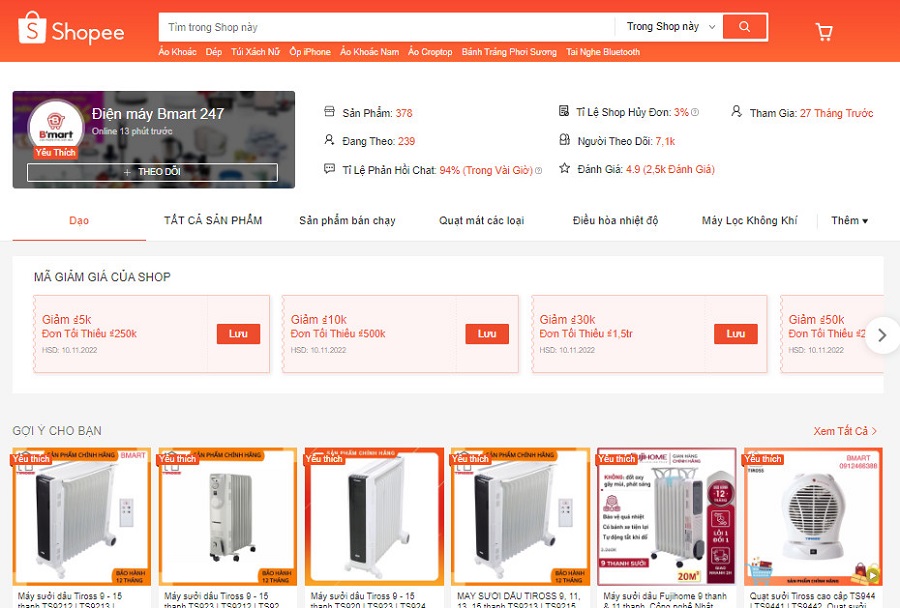900x608 pixels.
Task: Click the Tai Nghe Bluetooth suggestion link
Action: [603, 52]
